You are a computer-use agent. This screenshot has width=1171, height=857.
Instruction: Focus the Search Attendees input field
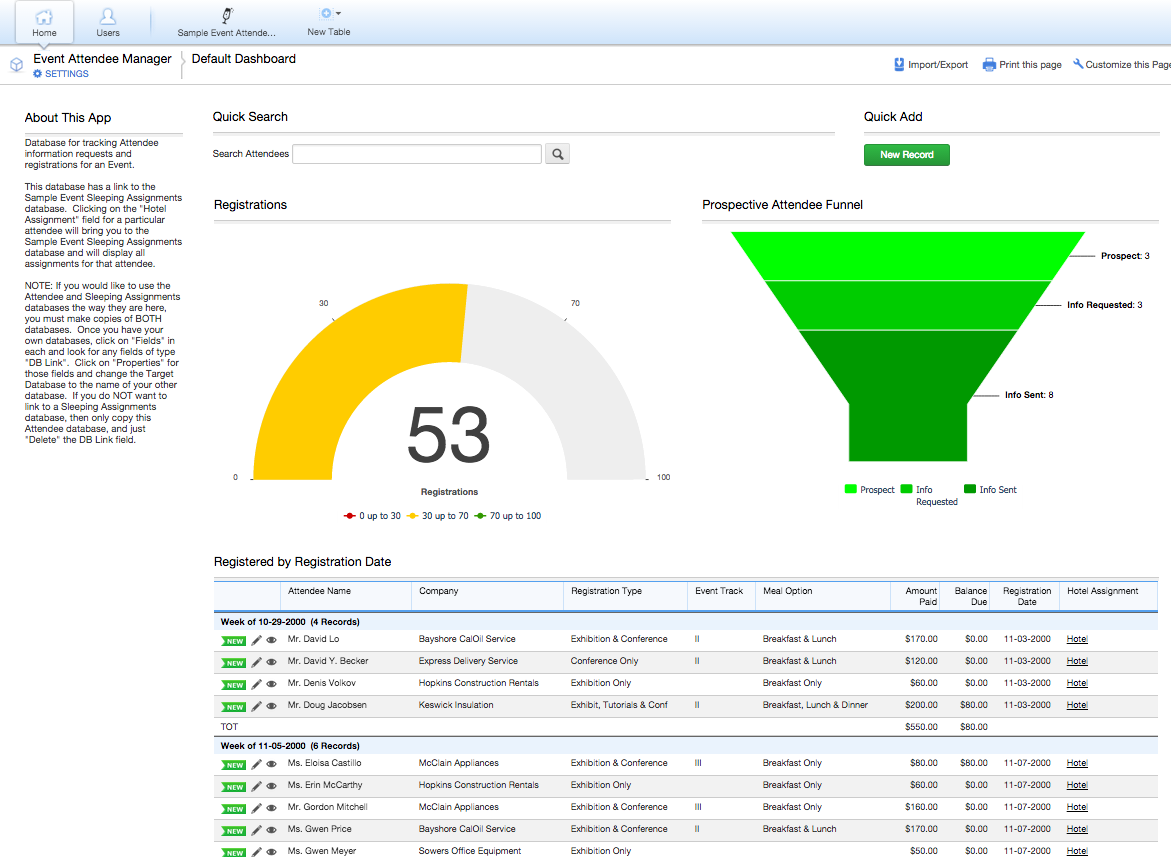(417, 154)
